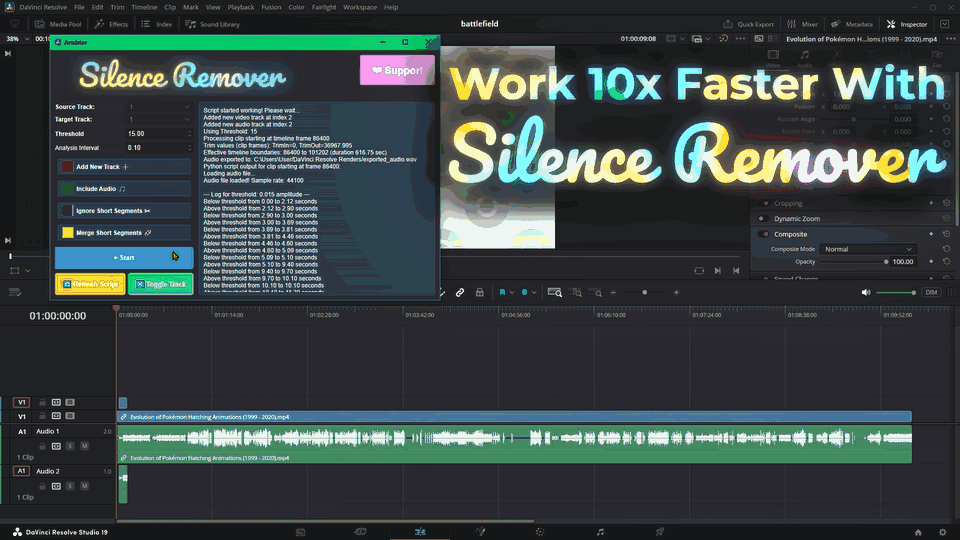The height and width of the screenshot is (540, 960).
Task: Toggle the Composite switch in Inspector
Action: (x=763, y=234)
